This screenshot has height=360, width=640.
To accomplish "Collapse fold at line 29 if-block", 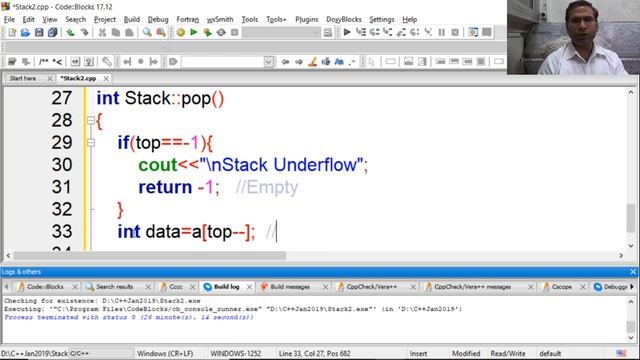I will (x=91, y=143).
